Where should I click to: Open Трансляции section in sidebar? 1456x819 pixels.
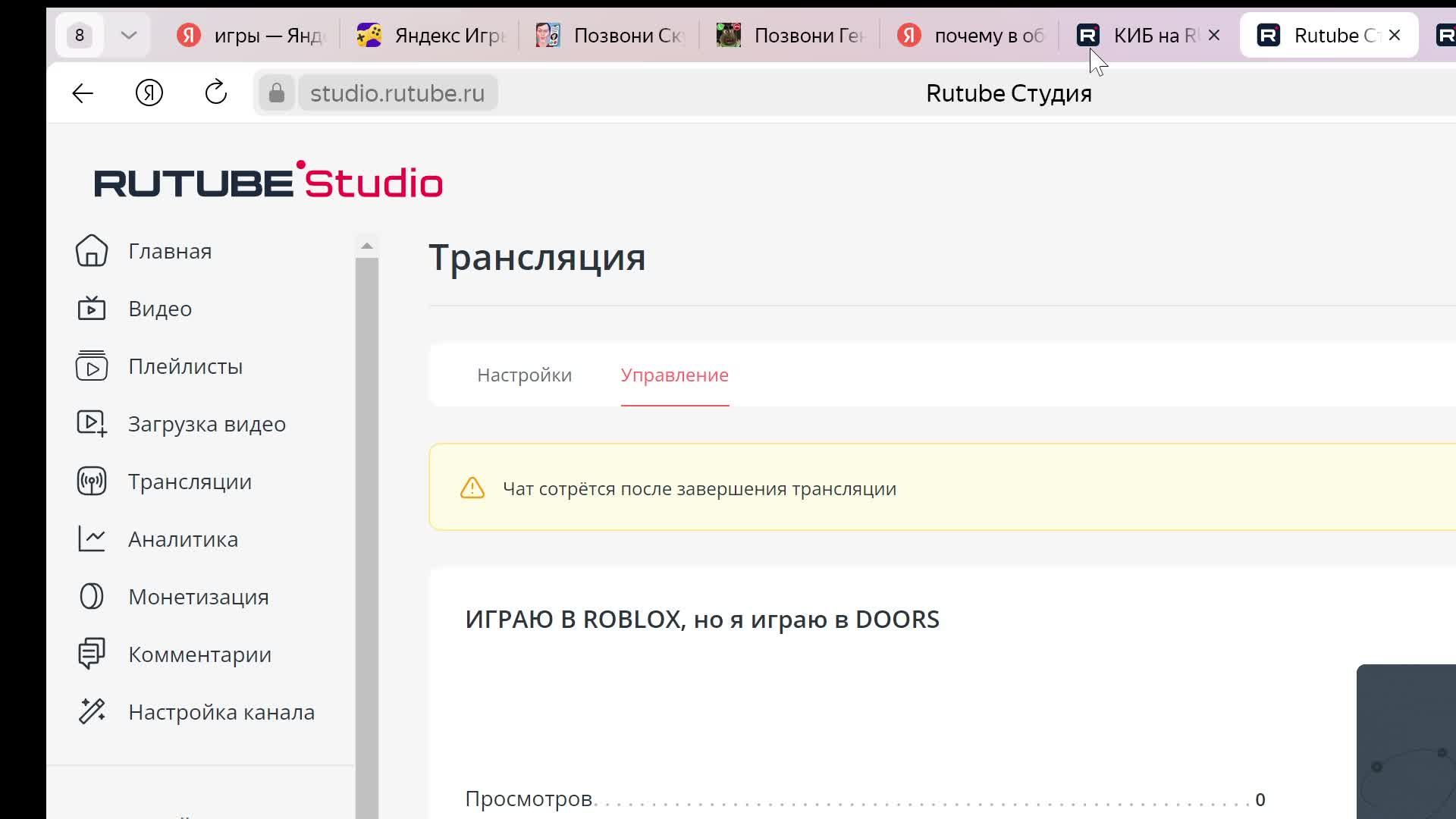tap(190, 482)
